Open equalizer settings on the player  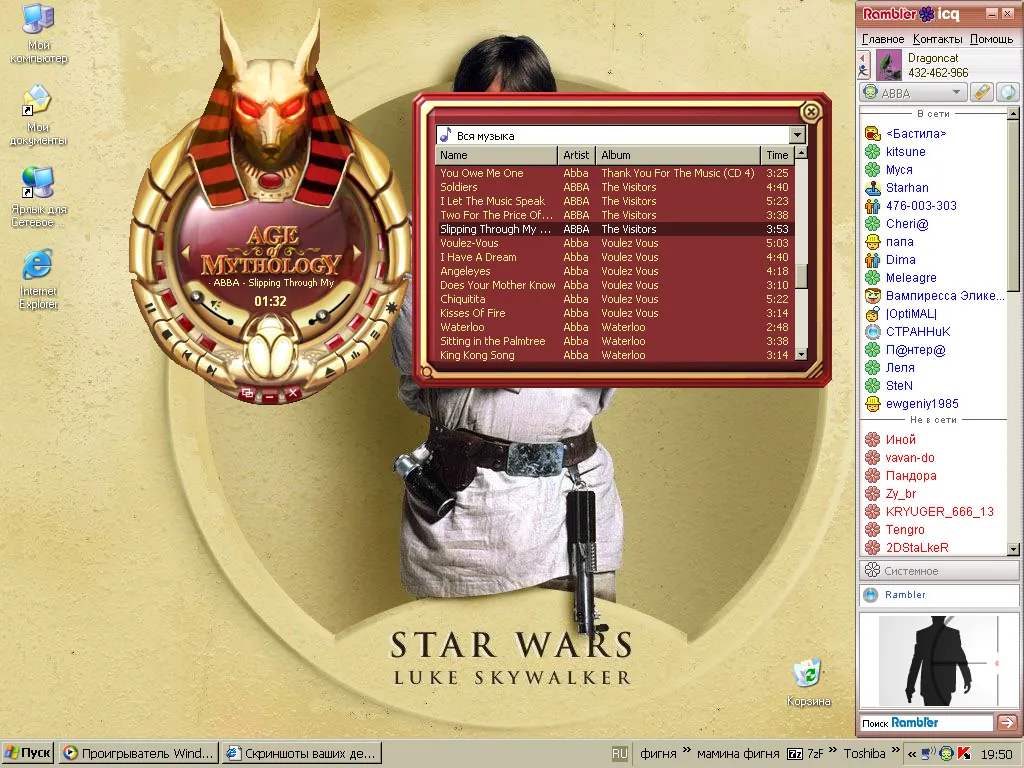(x=355, y=355)
